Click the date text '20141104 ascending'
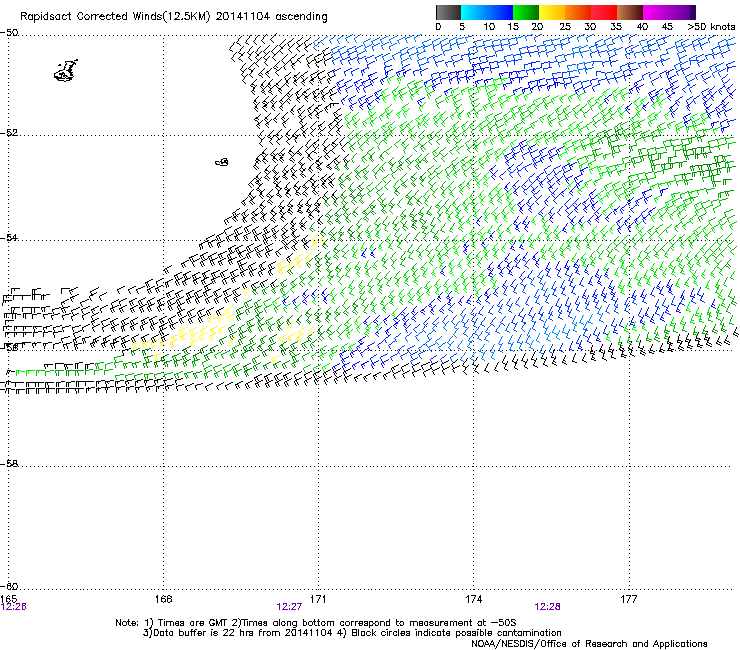This screenshot has width=740, height=650. pyautogui.click(x=271, y=17)
